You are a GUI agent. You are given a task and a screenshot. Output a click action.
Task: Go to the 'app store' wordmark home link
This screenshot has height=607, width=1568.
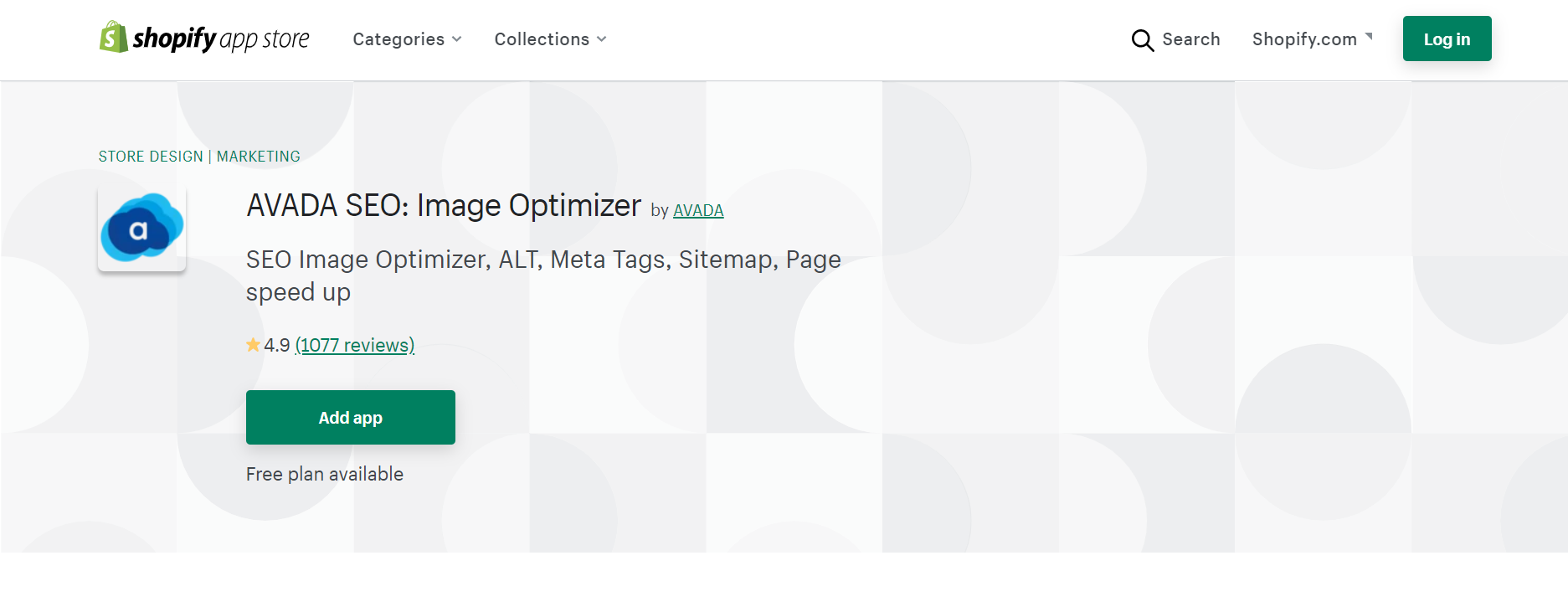coord(265,39)
